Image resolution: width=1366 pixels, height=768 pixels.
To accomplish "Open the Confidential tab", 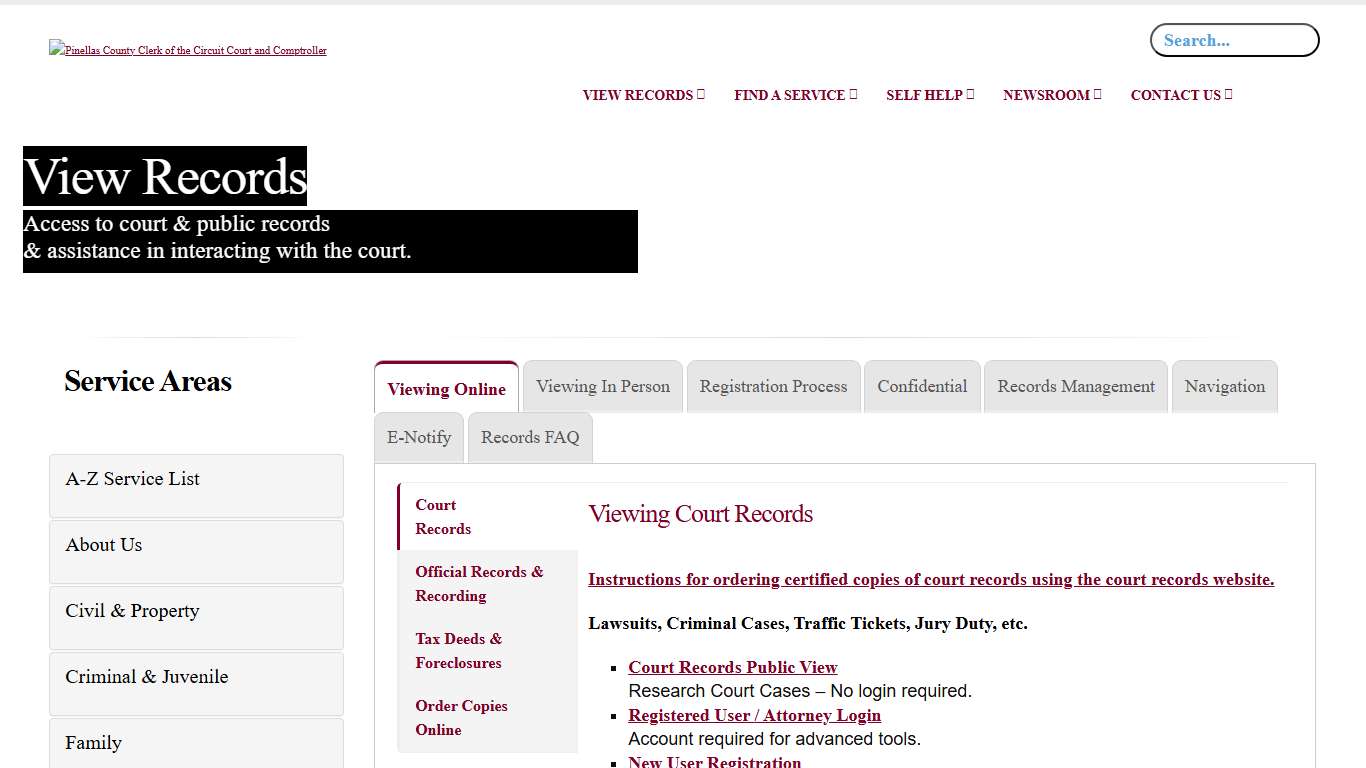I will point(922,387).
